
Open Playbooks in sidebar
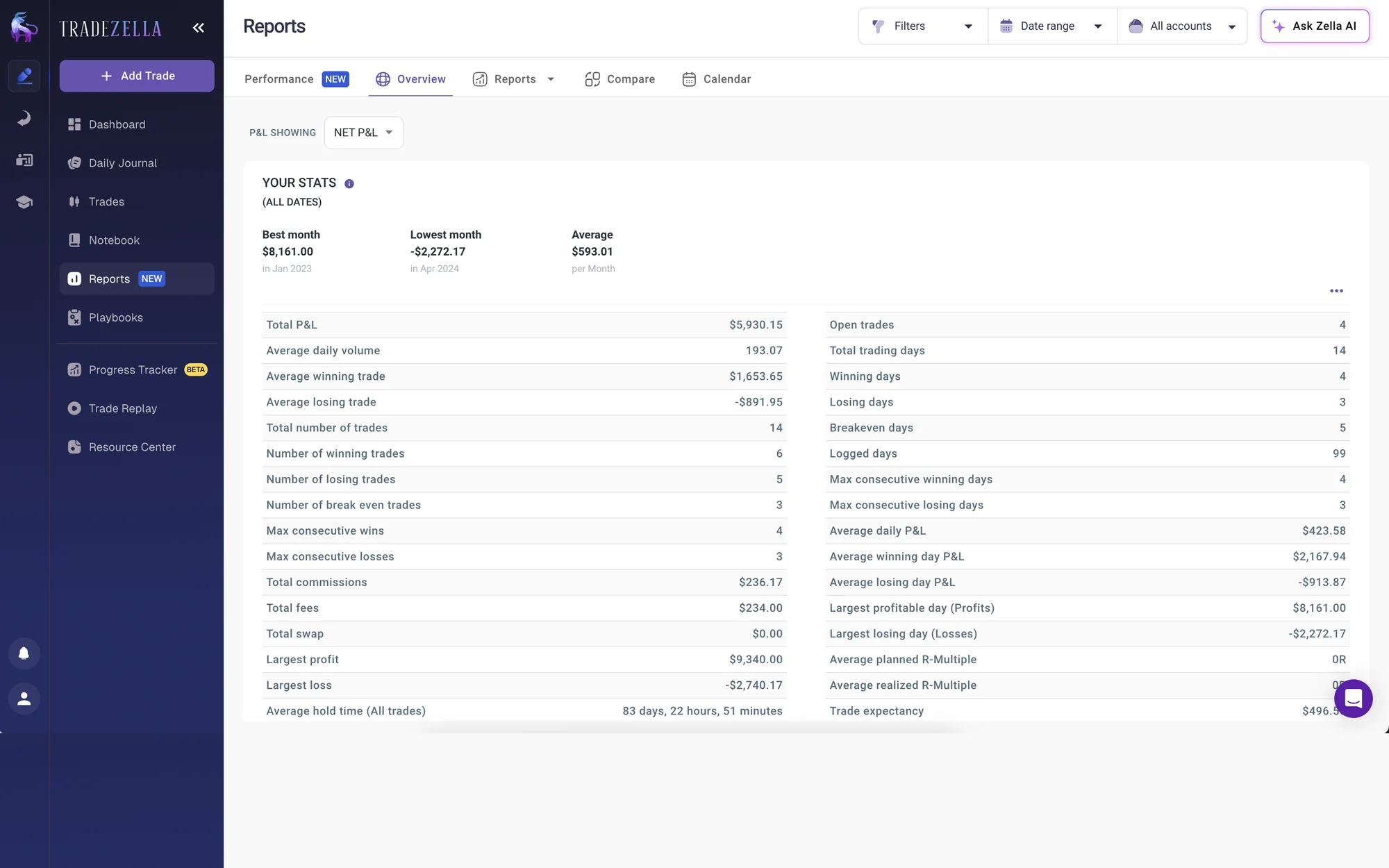click(x=137, y=317)
